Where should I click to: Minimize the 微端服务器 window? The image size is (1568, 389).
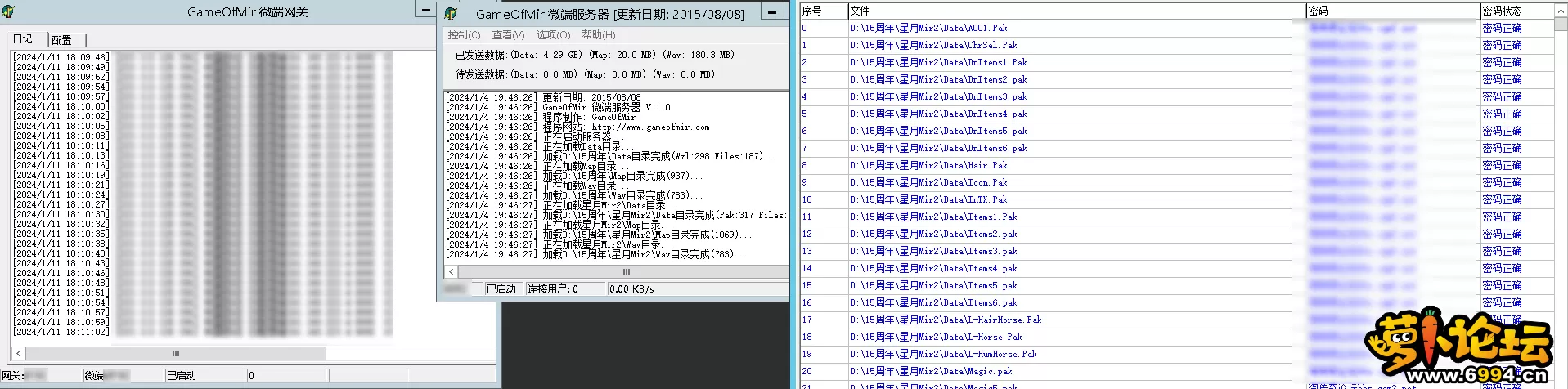pos(773,12)
